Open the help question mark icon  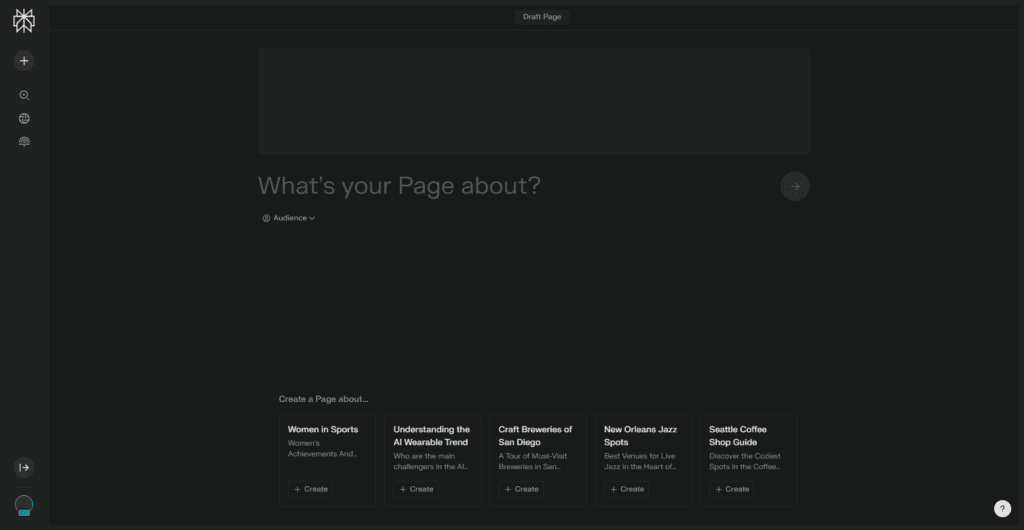point(1002,509)
